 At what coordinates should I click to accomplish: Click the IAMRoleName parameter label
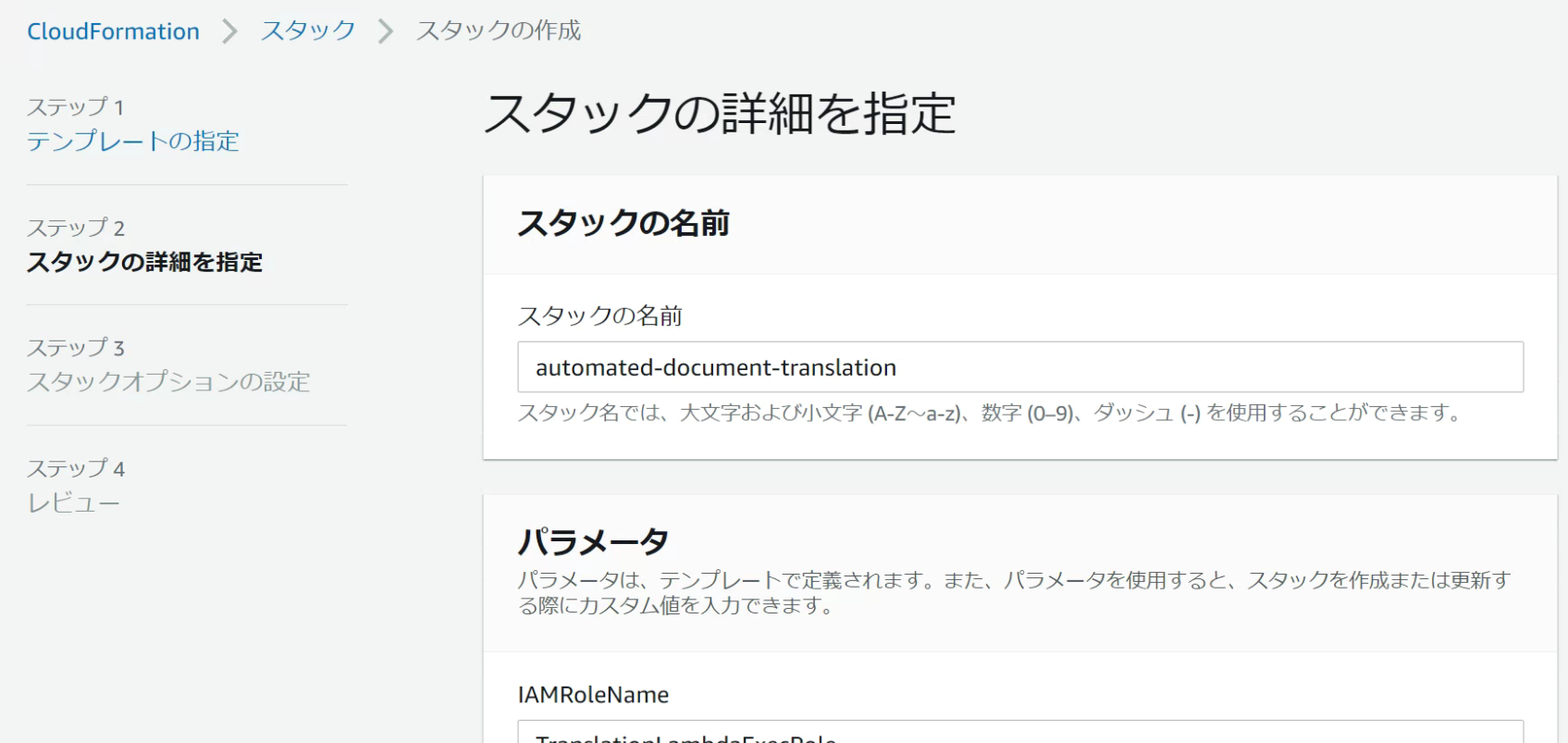click(593, 695)
